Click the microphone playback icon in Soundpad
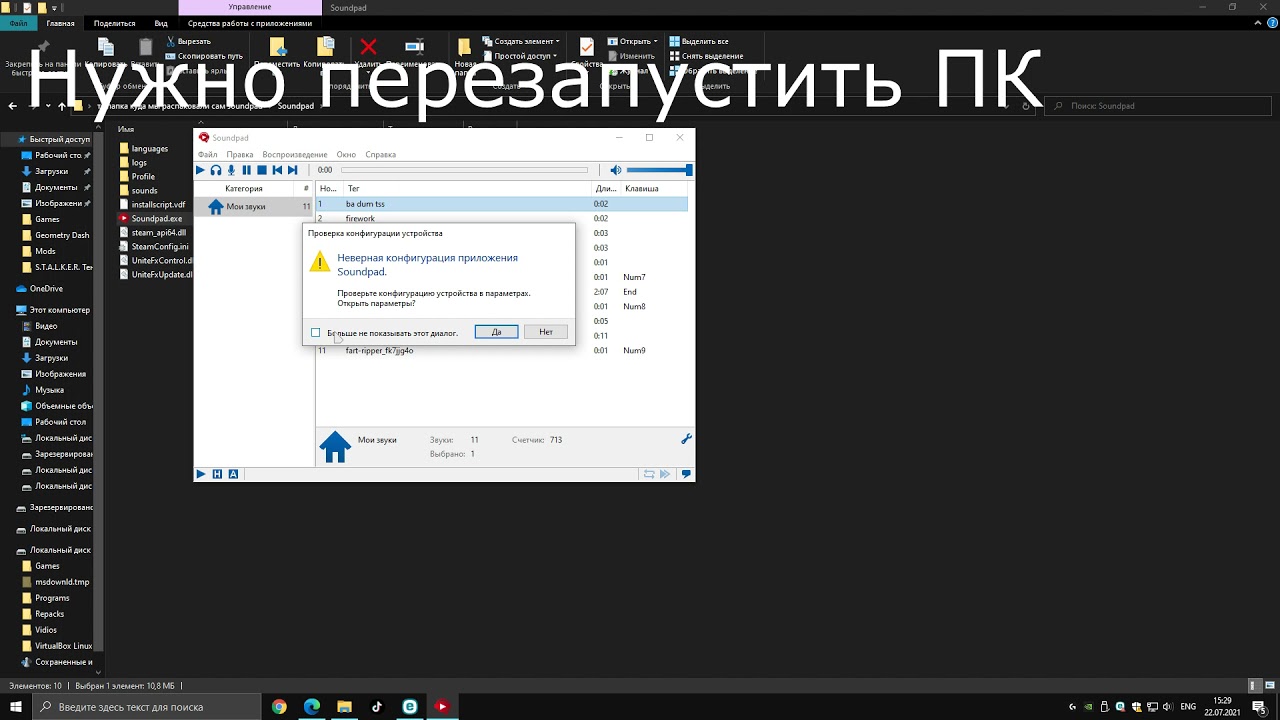The height and width of the screenshot is (720, 1280). (x=231, y=170)
